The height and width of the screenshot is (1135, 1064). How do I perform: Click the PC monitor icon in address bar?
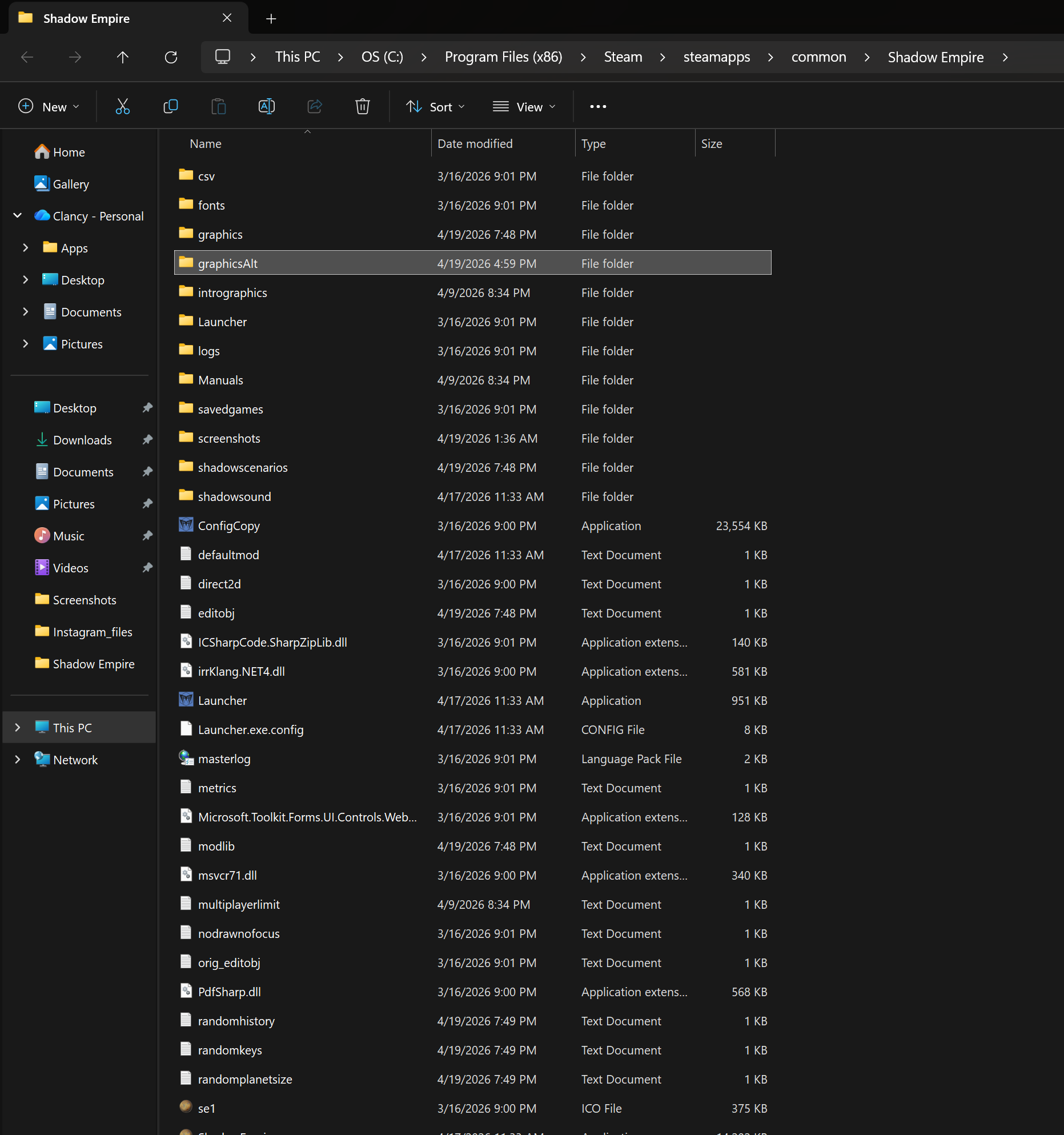223,57
